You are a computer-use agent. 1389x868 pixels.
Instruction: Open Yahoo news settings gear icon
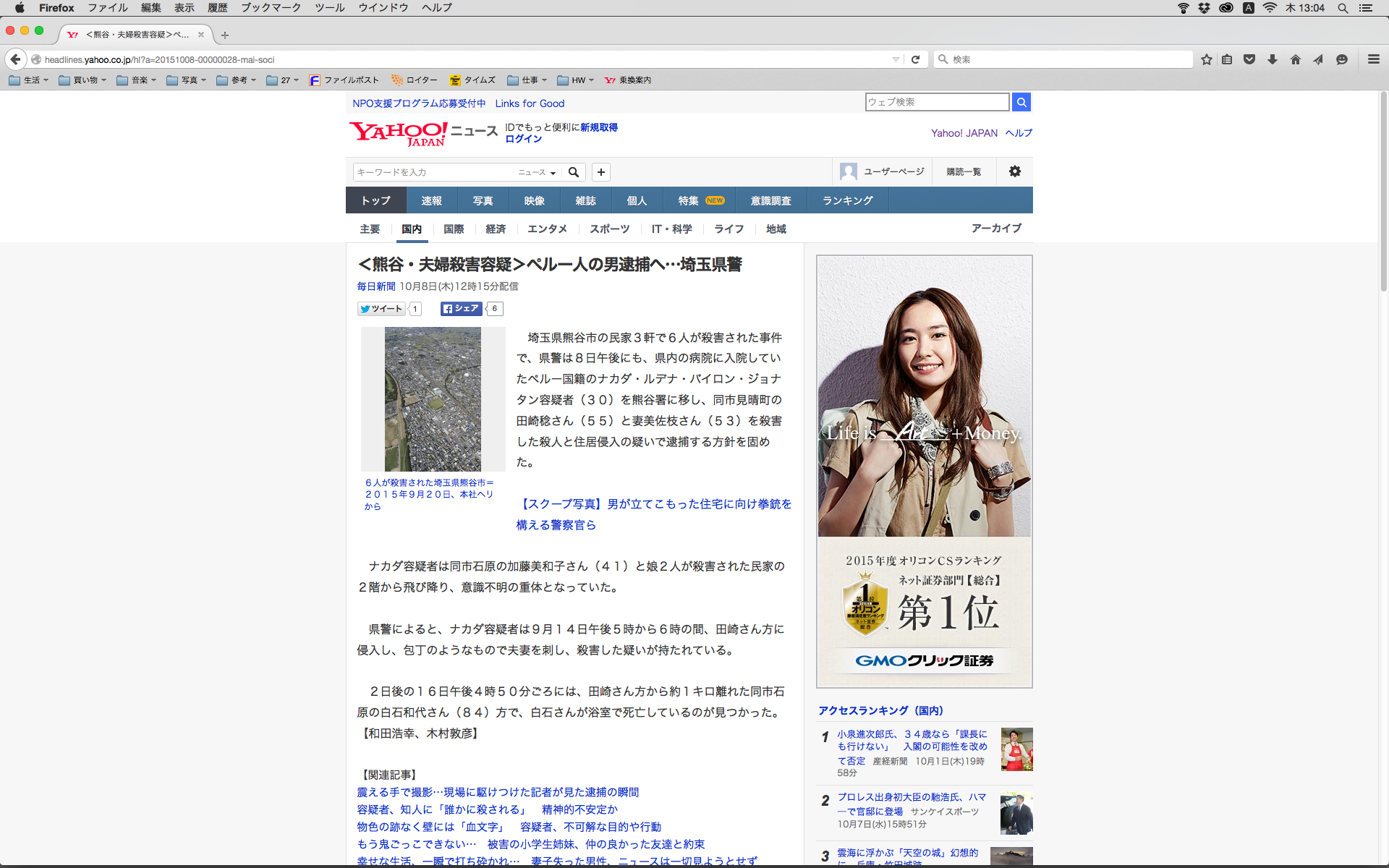click(x=1015, y=171)
